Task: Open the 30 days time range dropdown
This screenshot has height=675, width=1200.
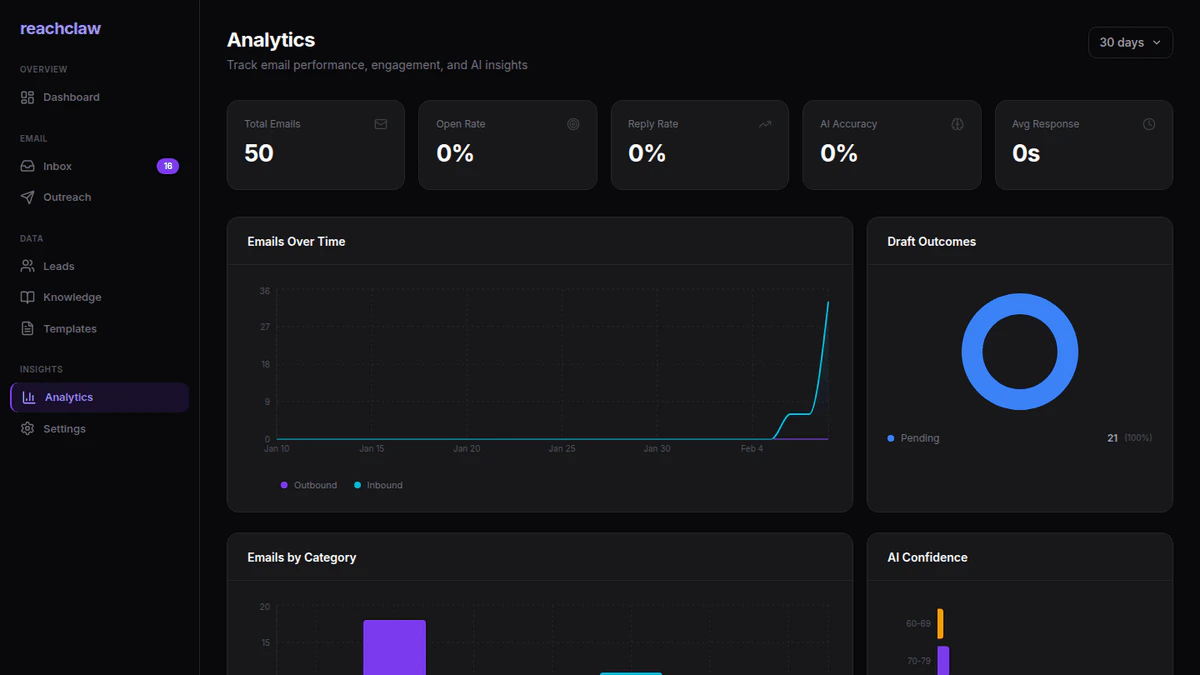Action: tap(1130, 42)
